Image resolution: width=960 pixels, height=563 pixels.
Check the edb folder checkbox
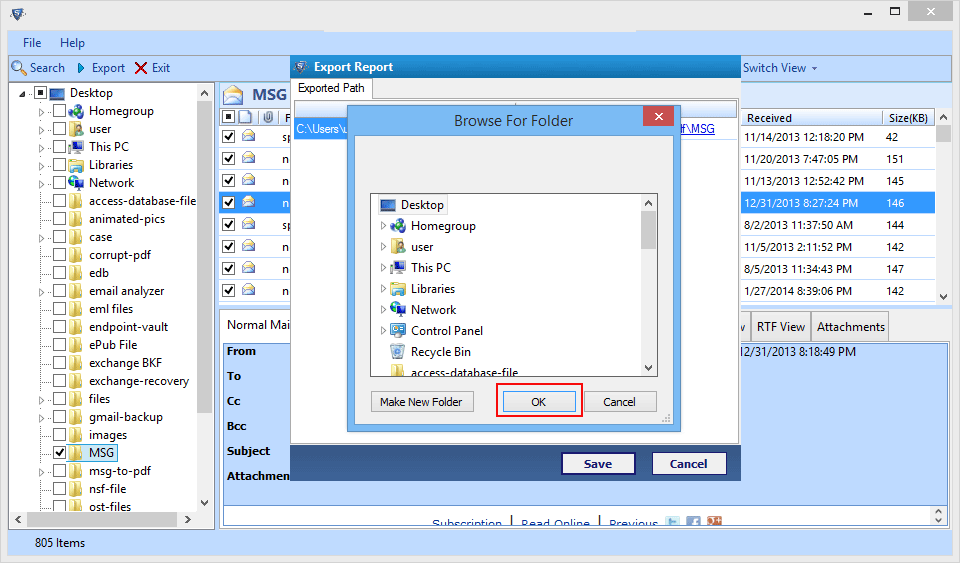click(59, 273)
